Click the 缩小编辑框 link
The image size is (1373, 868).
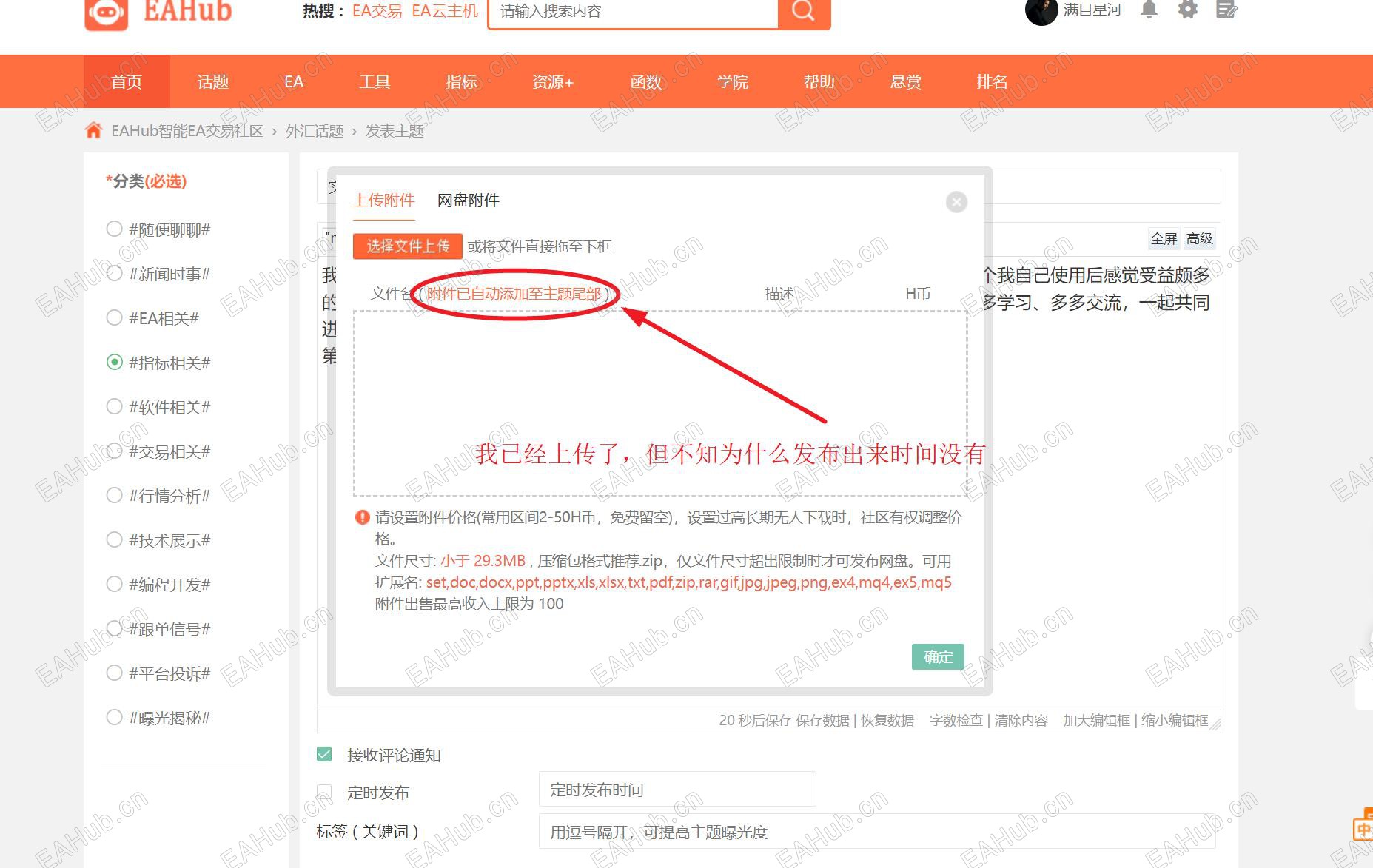click(x=1175, y=721)
